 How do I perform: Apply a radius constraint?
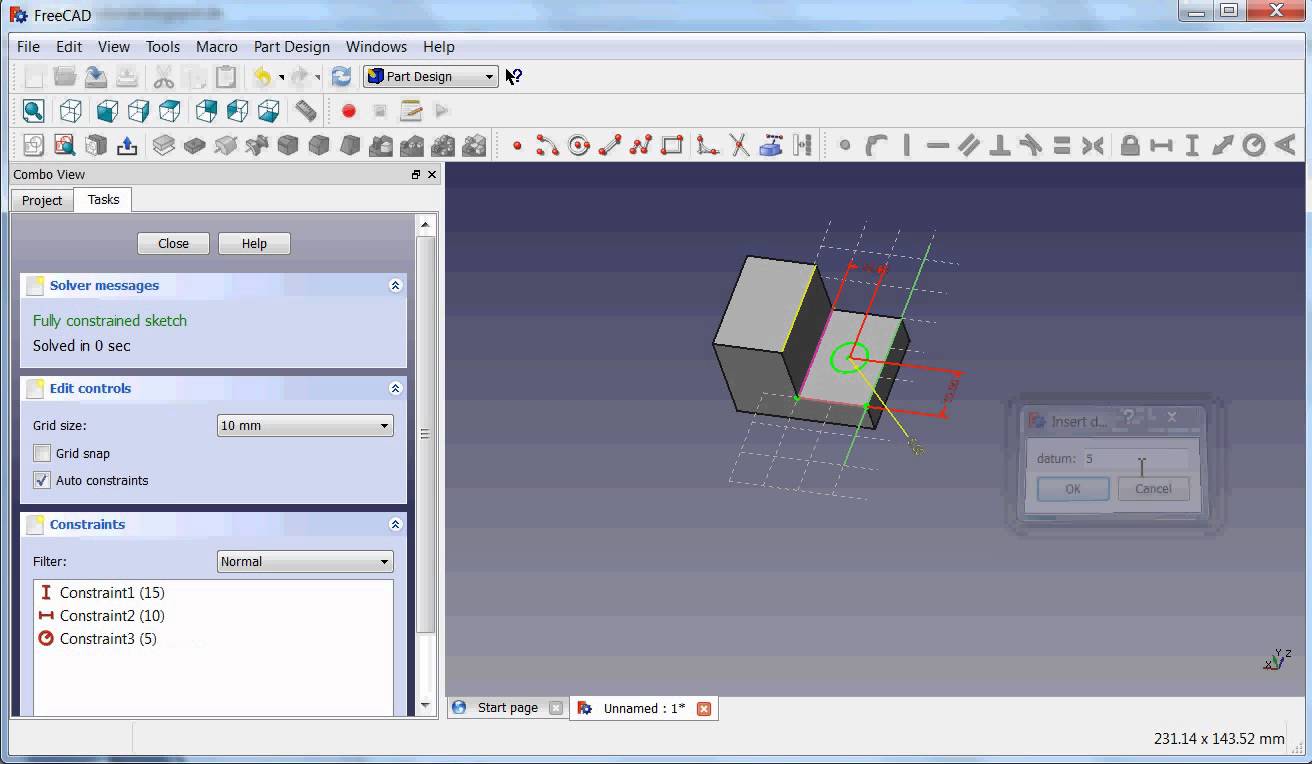point(1253,145)
